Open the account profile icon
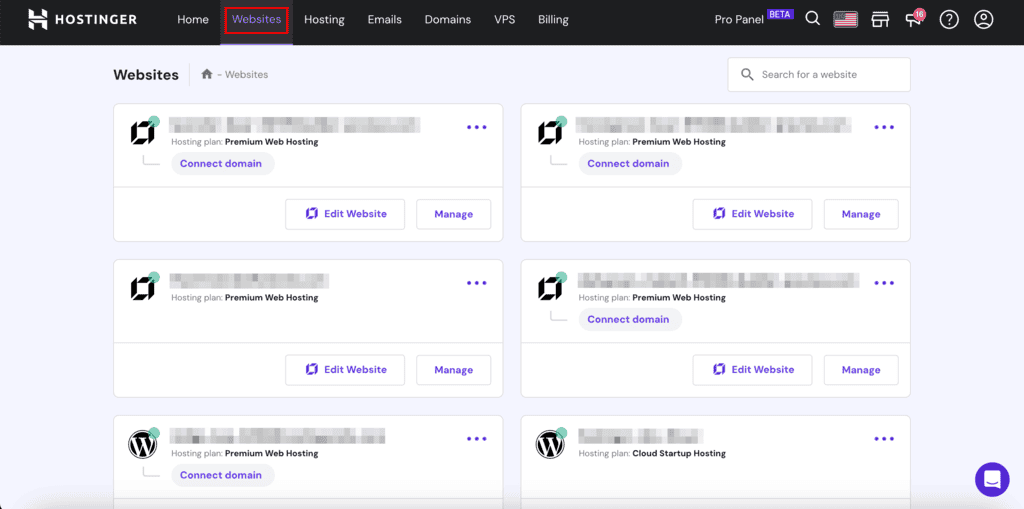The height and width of the screenshot is (509, 1024). click(984, 19)
